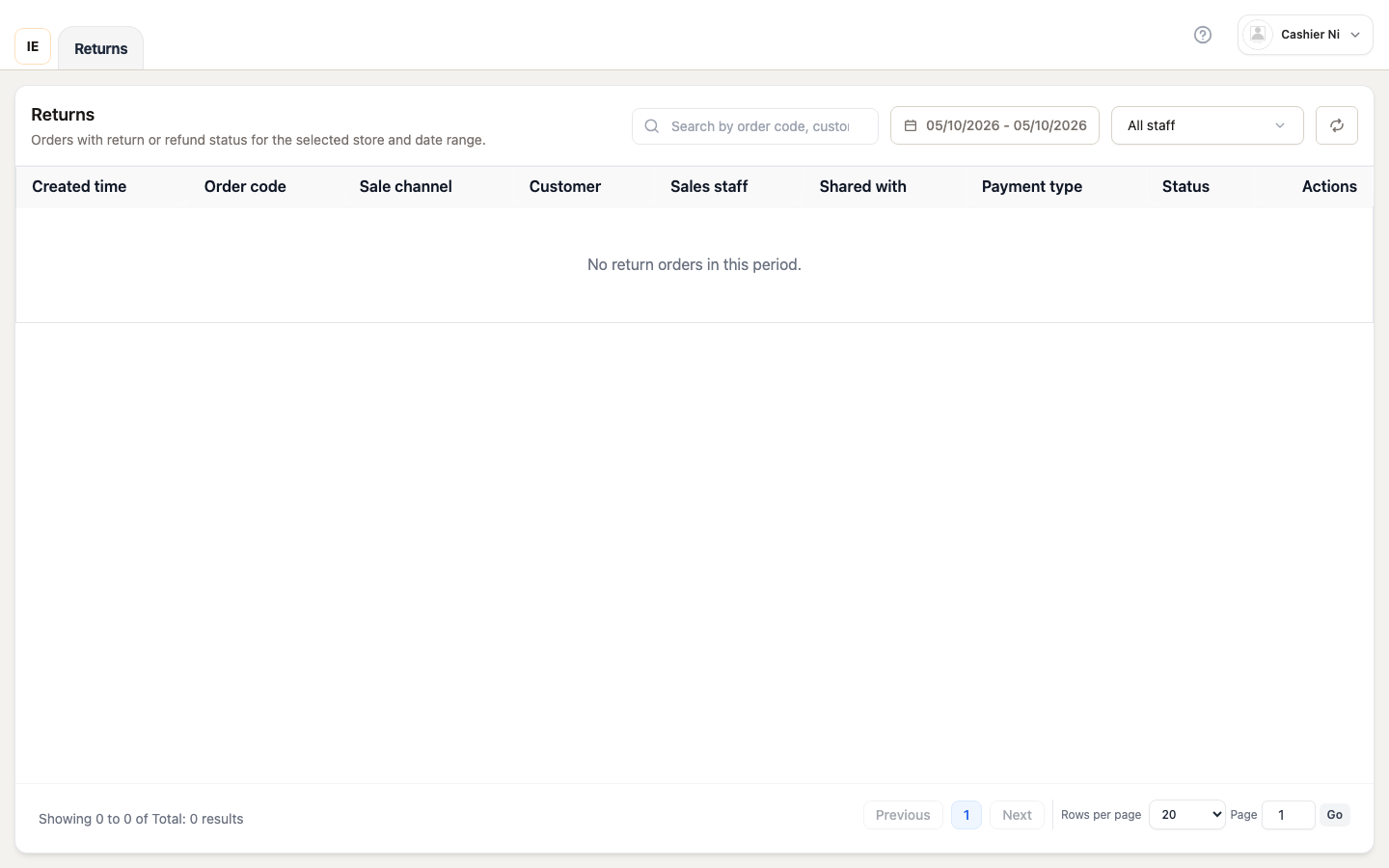Focus the search by order code field
1389x868 pixels.
(x=755, y=126)
